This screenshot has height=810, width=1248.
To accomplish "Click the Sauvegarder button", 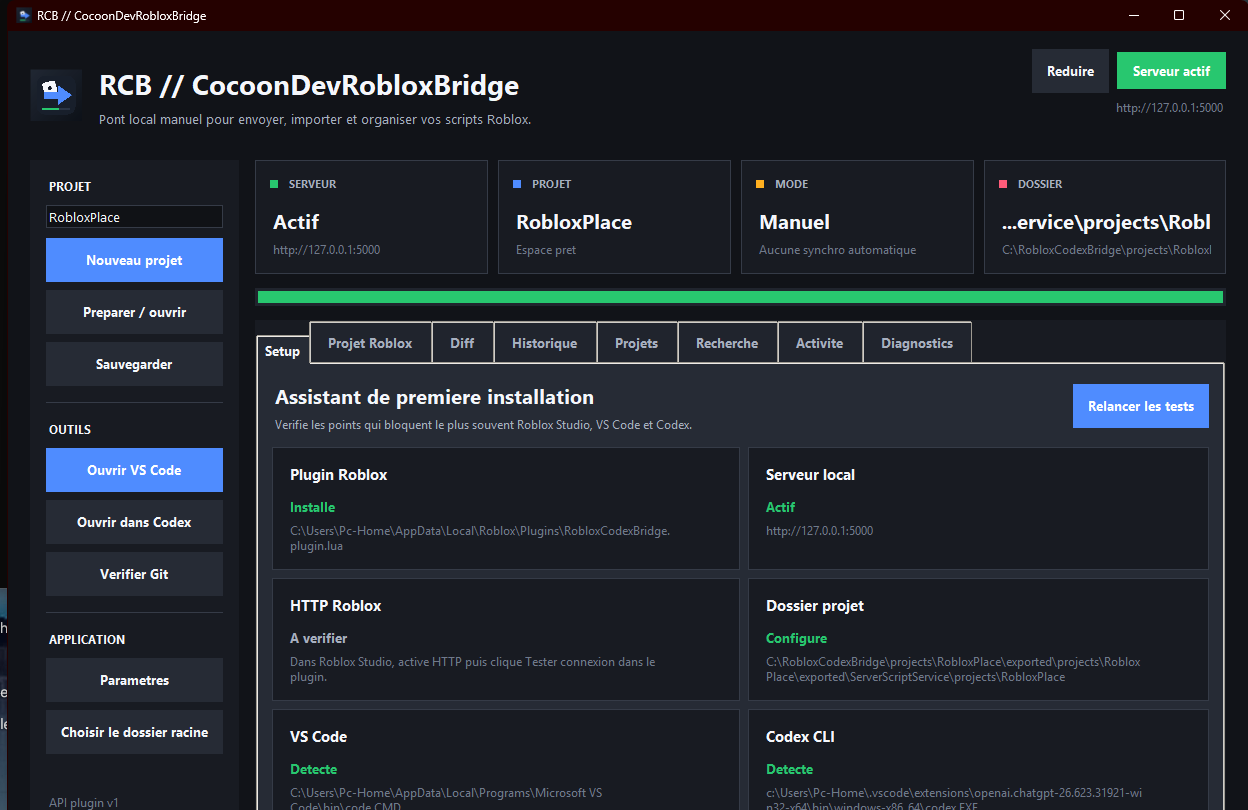I will click(134, 364).
